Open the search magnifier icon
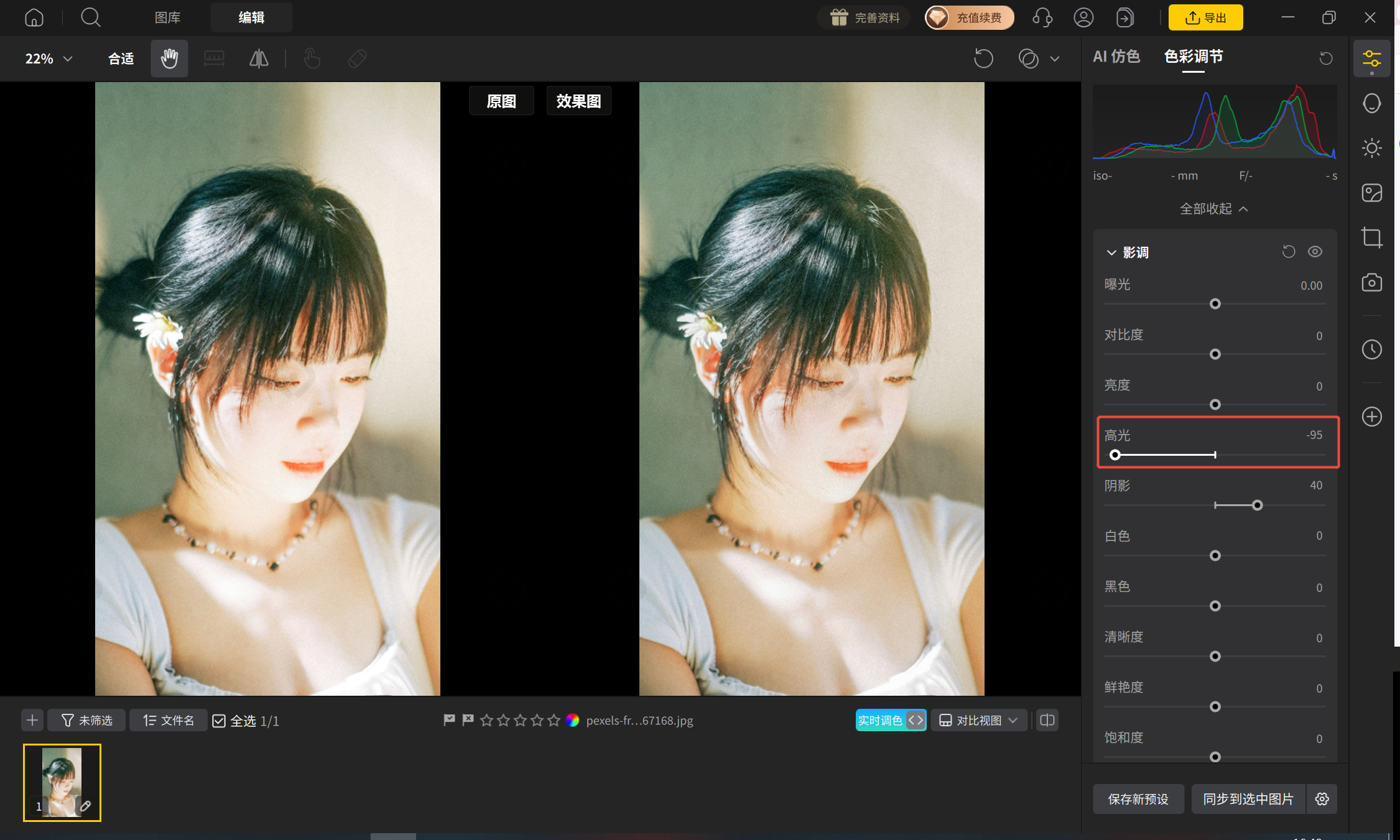This screenshot has width=1400, height=840. (91, 17)
